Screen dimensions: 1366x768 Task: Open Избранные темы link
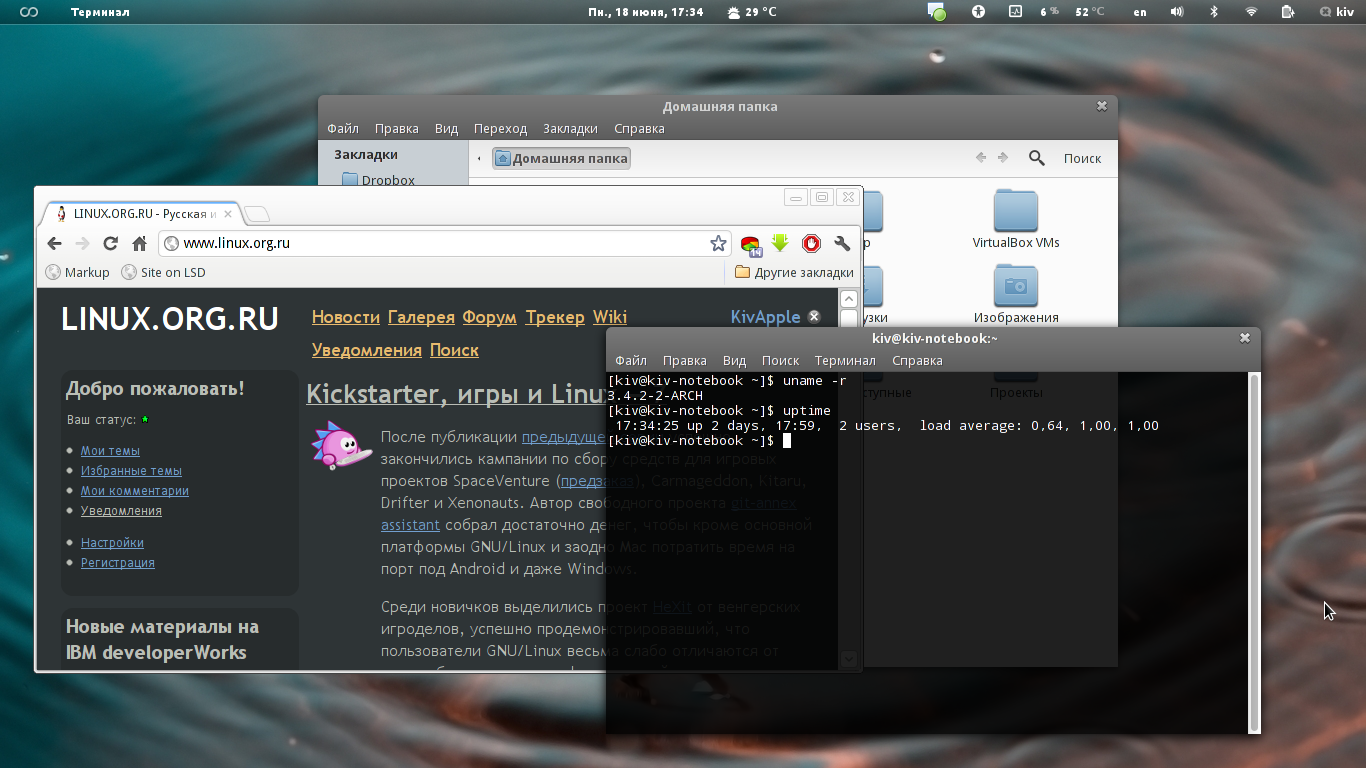131,471
